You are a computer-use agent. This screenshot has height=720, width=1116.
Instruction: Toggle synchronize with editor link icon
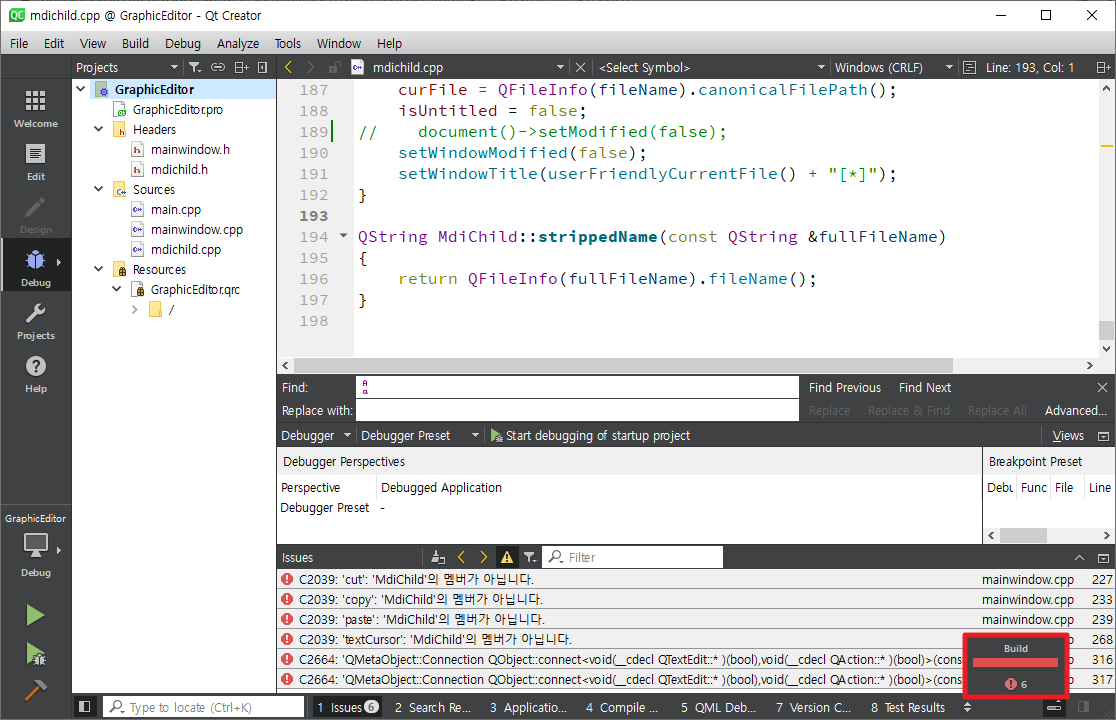[218, 68]
